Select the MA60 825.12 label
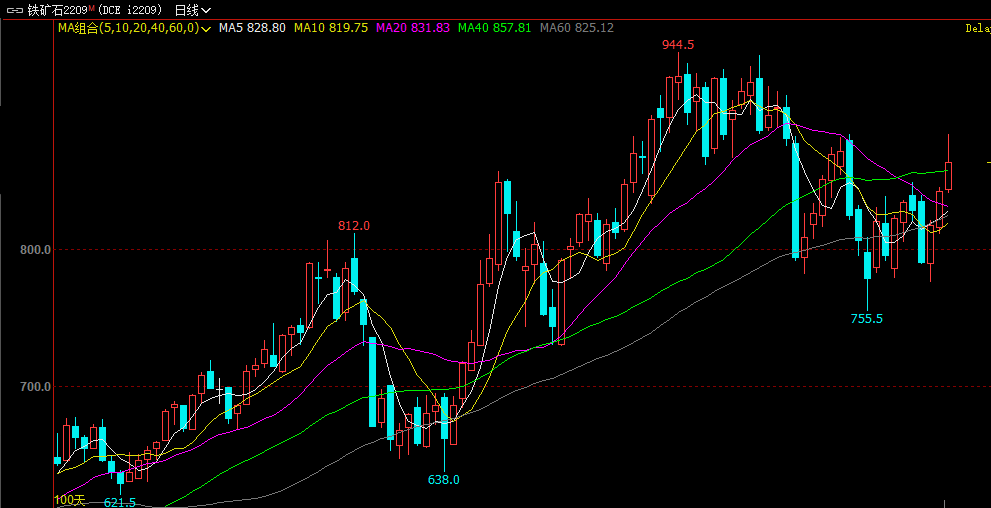The width and height of the screenshot is (991, 508). click(576, 28)
